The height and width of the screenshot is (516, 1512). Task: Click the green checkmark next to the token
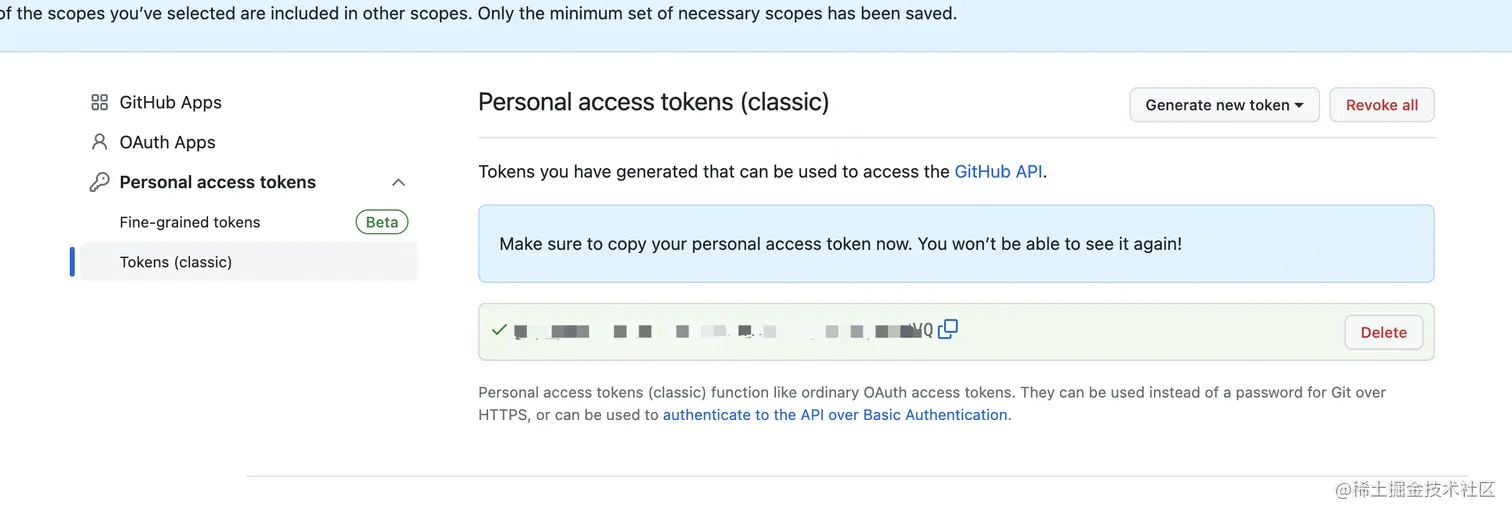click(499, 329)
